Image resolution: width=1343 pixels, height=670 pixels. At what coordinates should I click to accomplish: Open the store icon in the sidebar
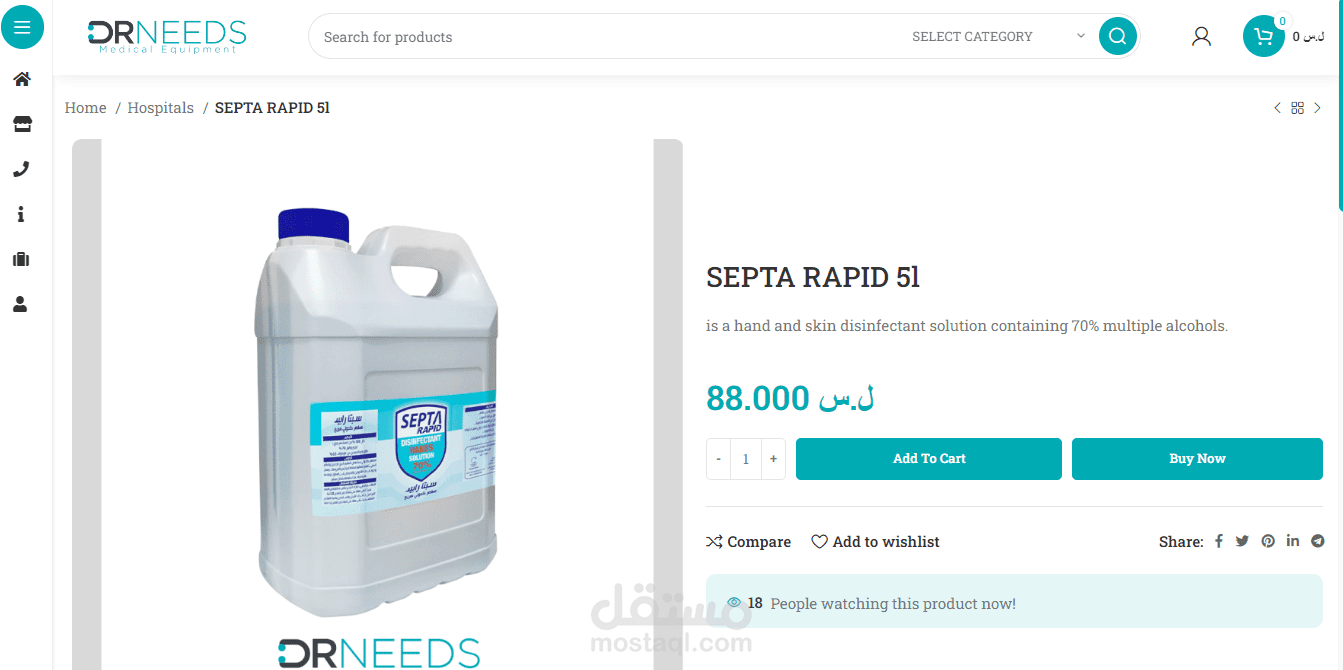(21, 124)
